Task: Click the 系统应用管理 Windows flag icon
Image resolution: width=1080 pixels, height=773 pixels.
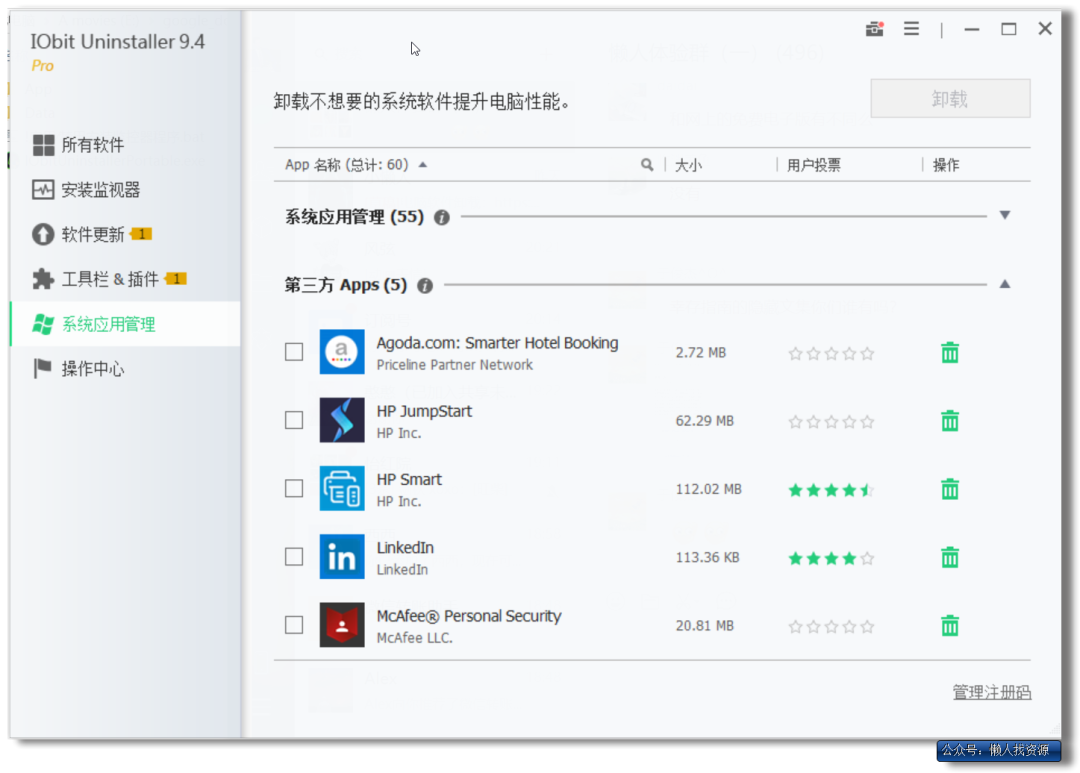Action: tap(43, 324)
